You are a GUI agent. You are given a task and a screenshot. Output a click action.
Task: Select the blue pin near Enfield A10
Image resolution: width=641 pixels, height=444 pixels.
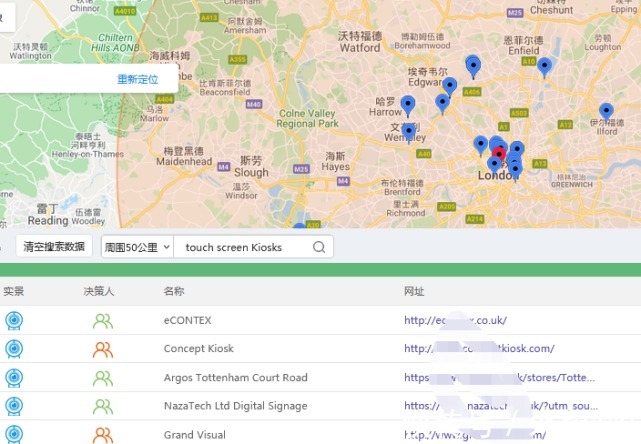[x=544, y=67]
